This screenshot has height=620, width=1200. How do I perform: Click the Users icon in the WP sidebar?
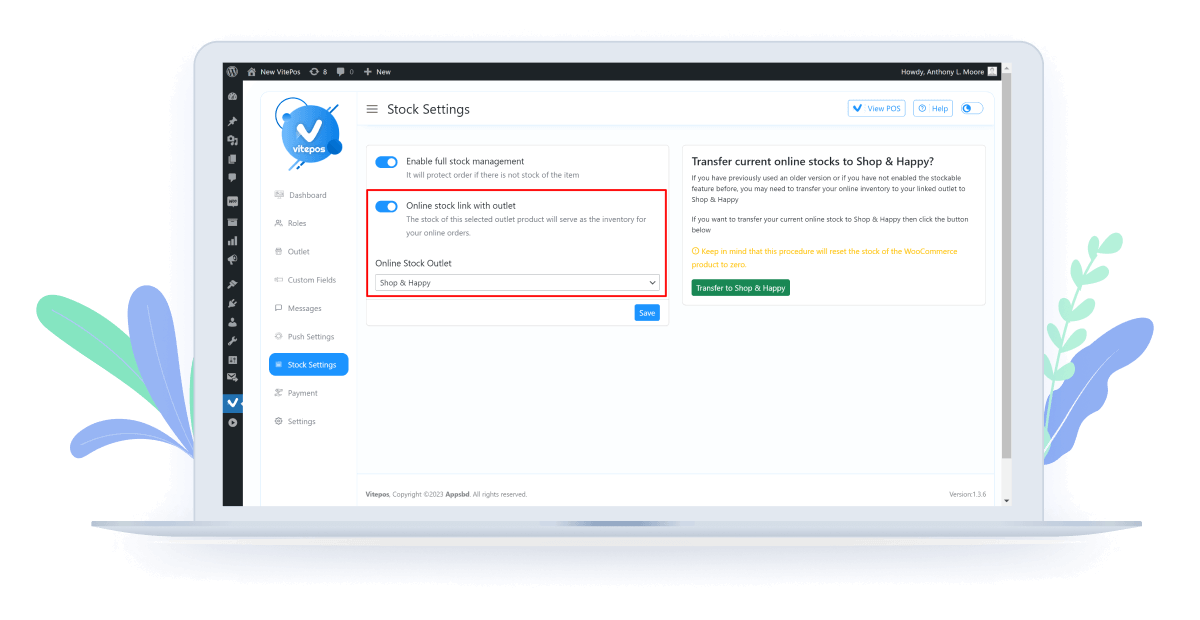tap(232, 322)
